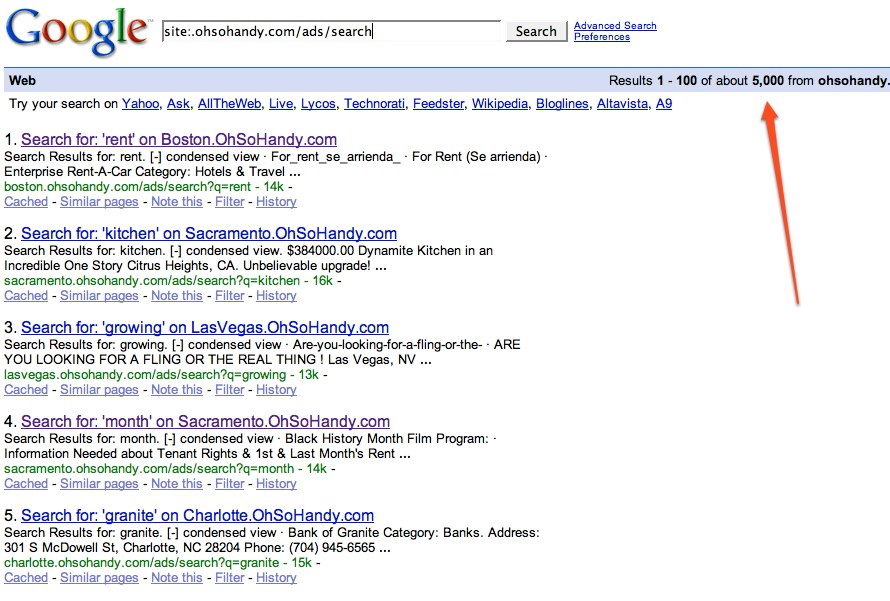The image size is (890, 601).
Task: Try your search on Ask
Action: (178, 104)
